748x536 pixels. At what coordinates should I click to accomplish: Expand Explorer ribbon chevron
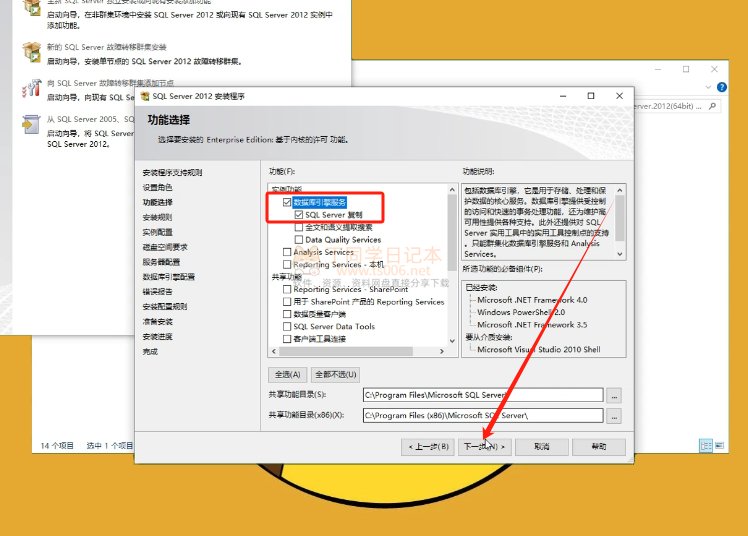pyautogui.click(x=708, y=87)
